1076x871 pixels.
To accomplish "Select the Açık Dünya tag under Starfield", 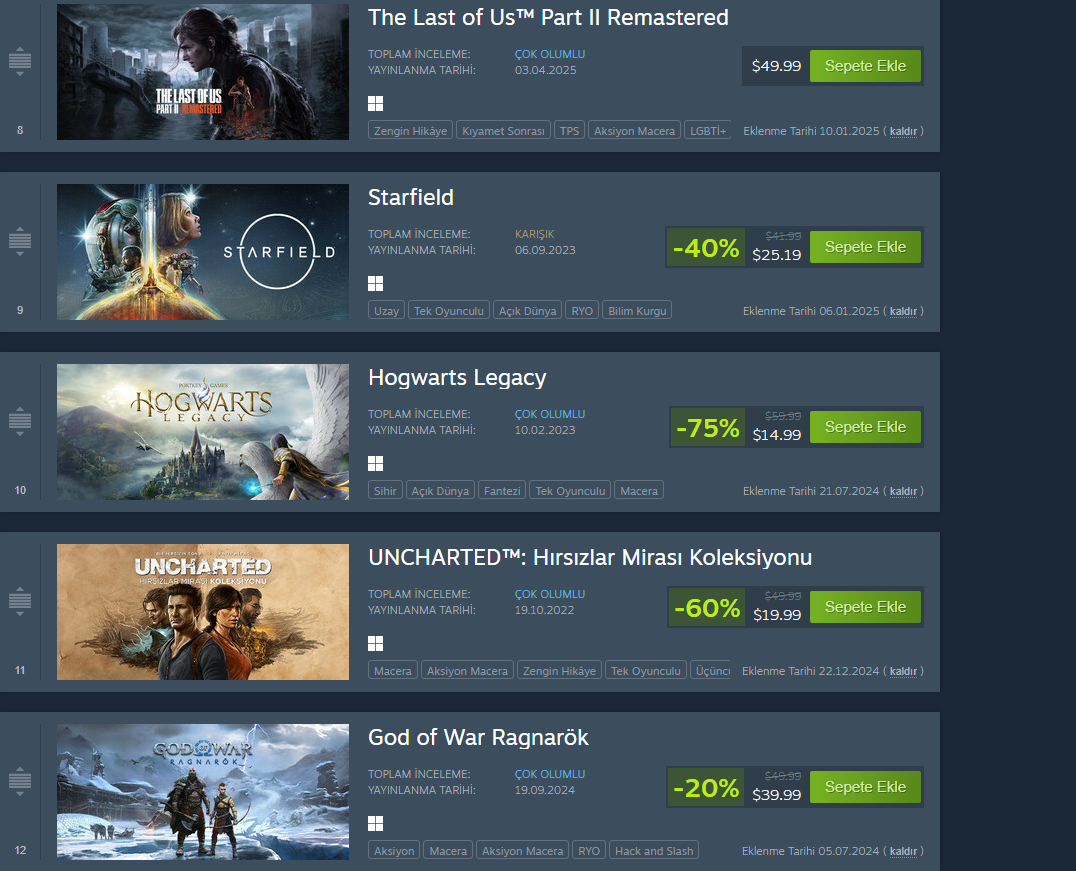I will coord(527,311).
